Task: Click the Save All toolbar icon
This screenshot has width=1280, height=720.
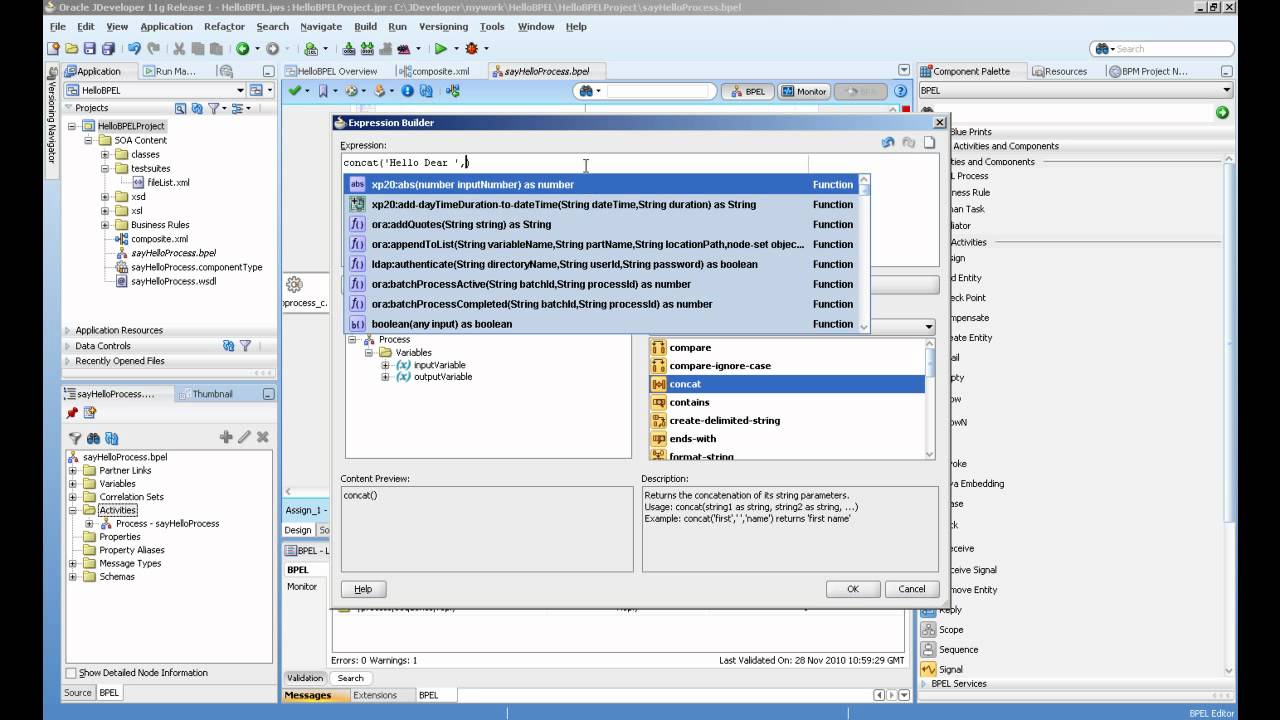Action: [x=106, y=48]
